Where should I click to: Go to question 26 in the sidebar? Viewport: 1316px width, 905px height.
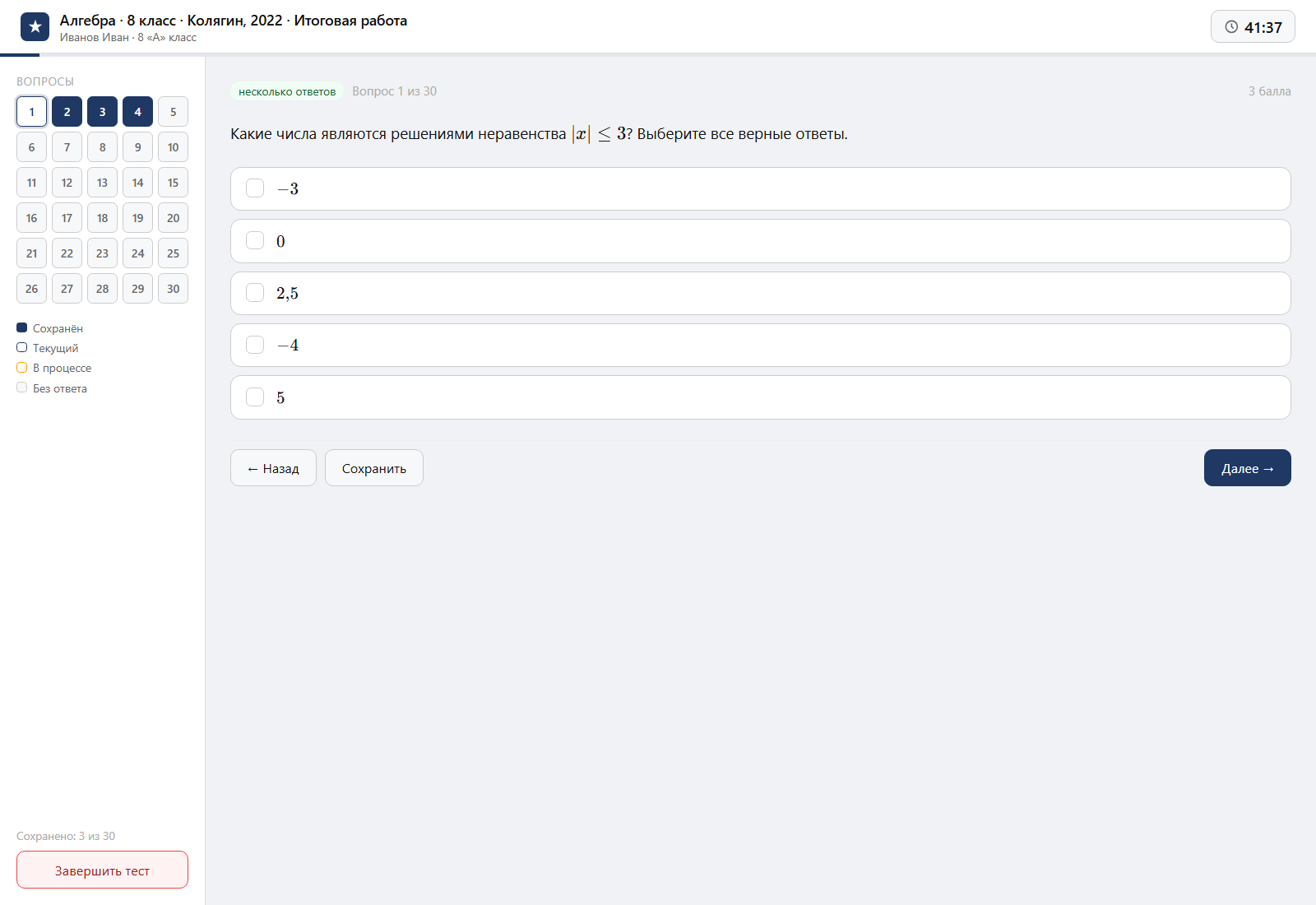tap(31, 289)
